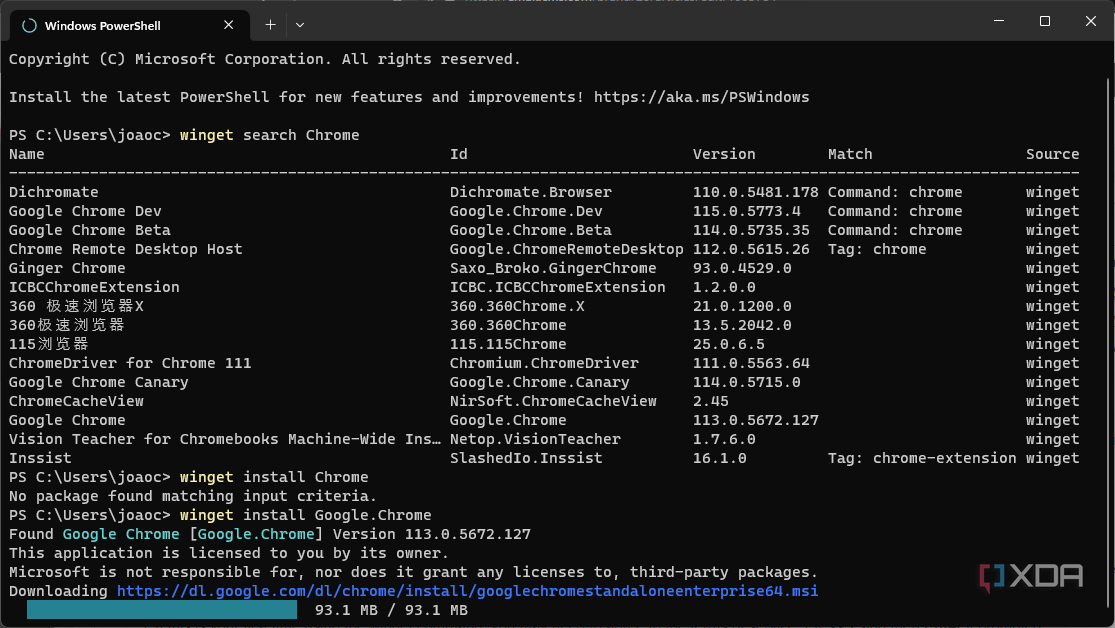The width and height of the screenshot is (1115, 628).
Task: Click 'Chrome Remote Desktop Host' name
Action: coord(126,250)
